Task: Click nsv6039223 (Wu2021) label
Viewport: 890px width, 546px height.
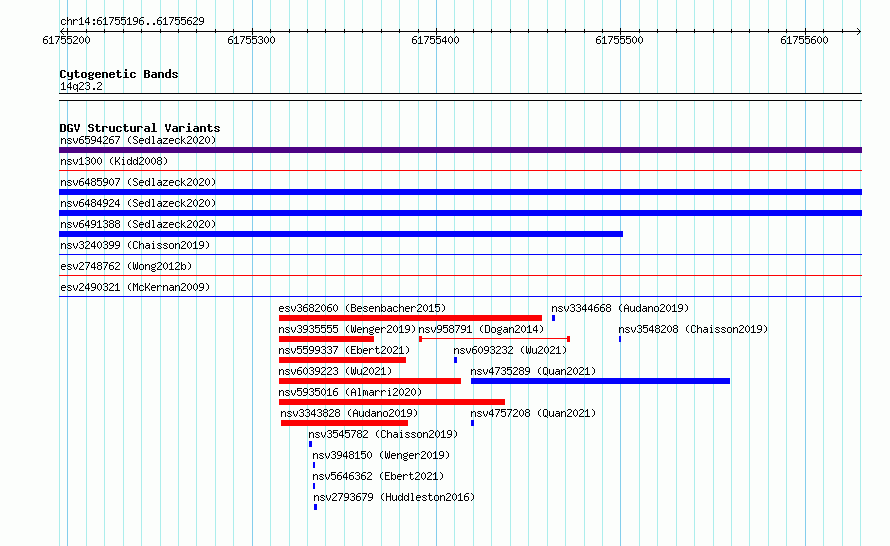Action: click(x=335, y=371)
